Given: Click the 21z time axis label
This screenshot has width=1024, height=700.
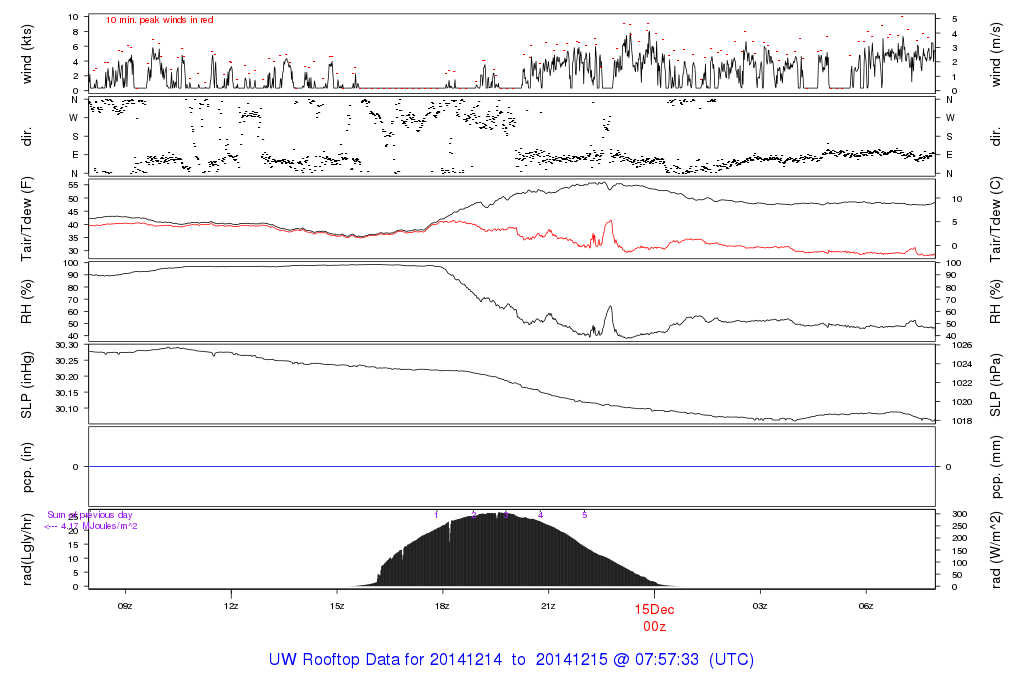Looking at the screenshot, I should point(548,605).
